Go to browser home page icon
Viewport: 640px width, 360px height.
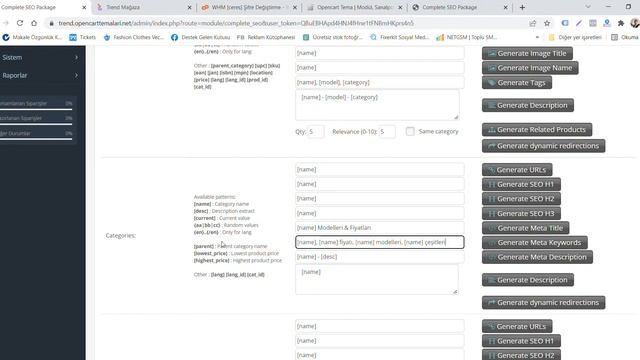point(34,23)
